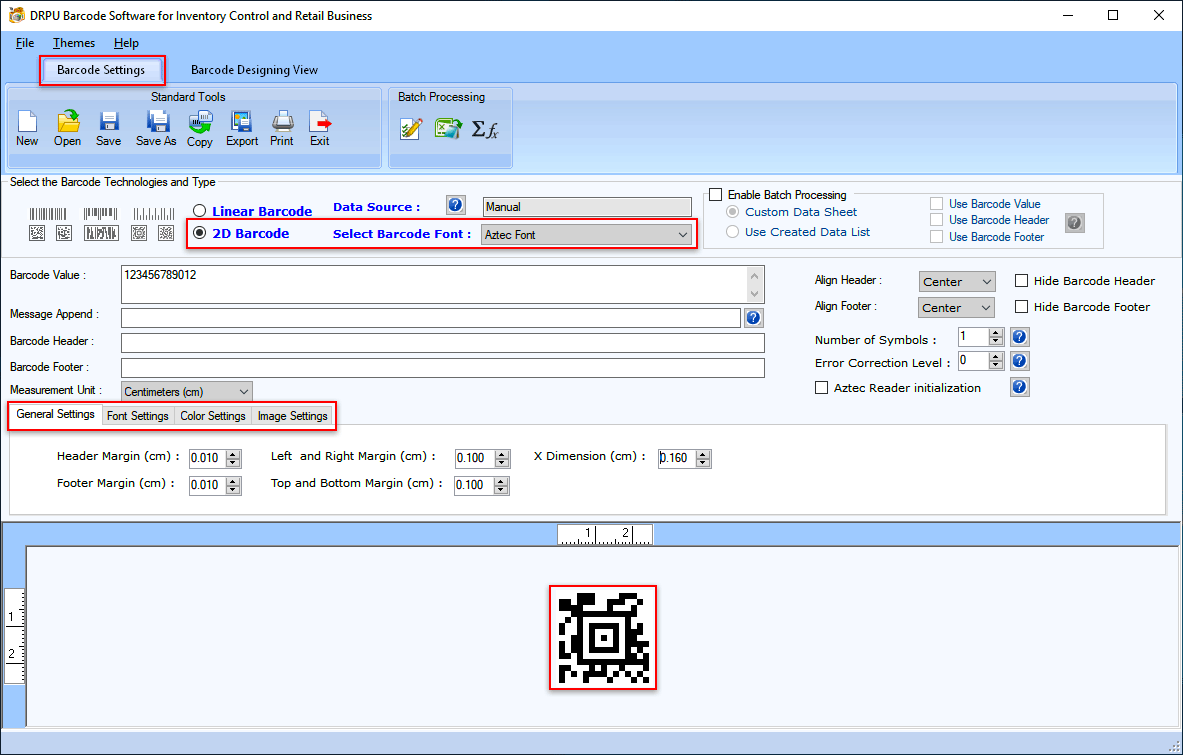Click the help icon for Error Correction Level
Image resolution: width=1183 pixels, height=755 pixels.
point(1019,362)
